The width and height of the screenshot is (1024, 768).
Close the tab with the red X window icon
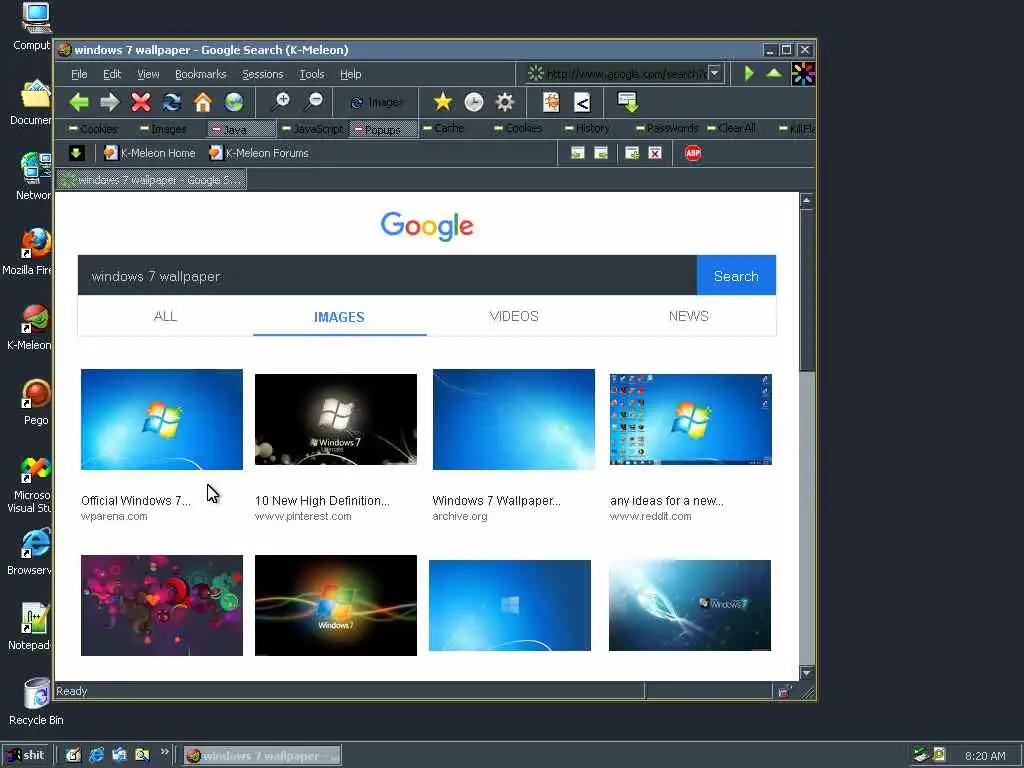point(655,153)
